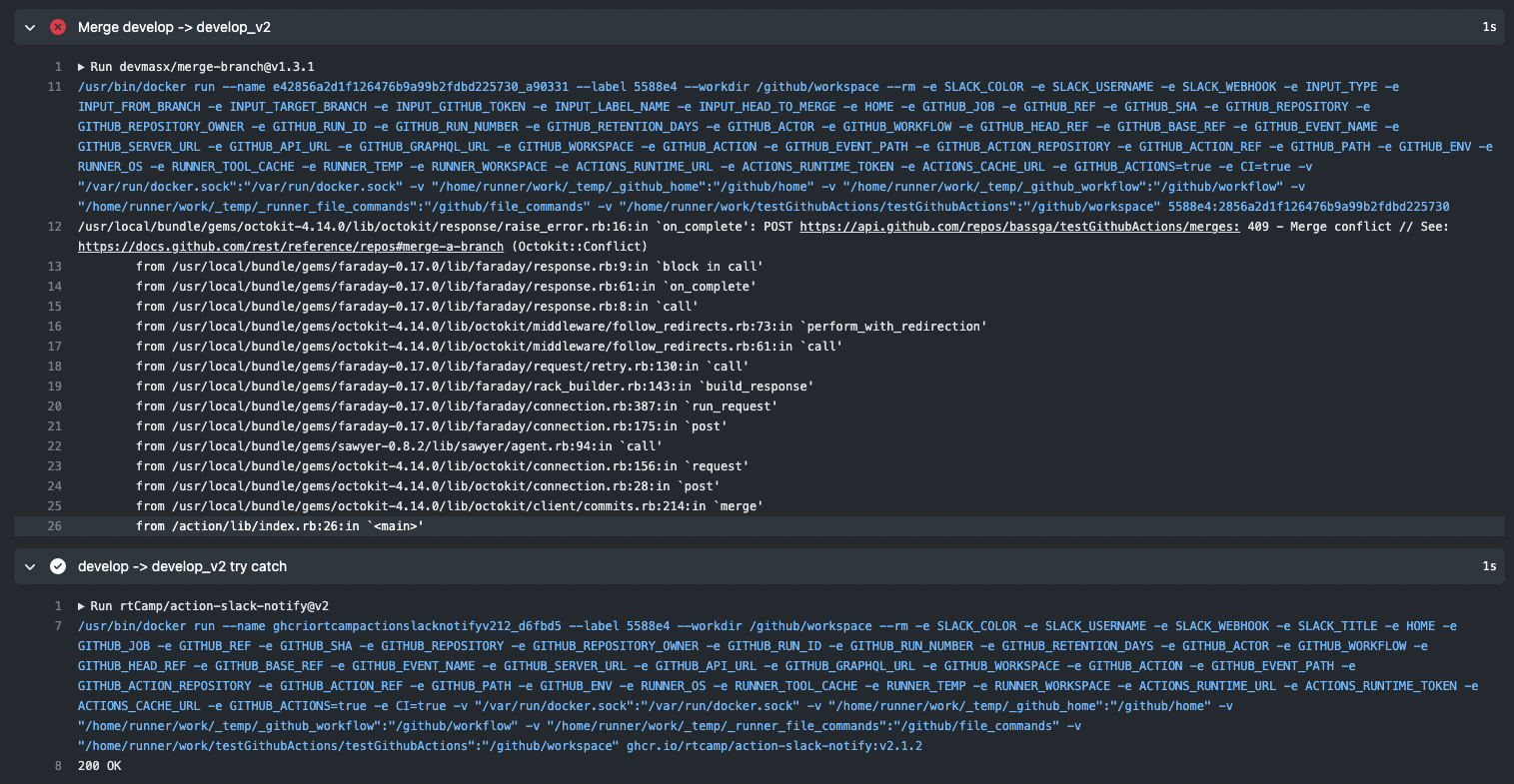Click the 'commits.rb:214:in `merge'' trace line
The image size is (1514, 784).
point(450,506)
